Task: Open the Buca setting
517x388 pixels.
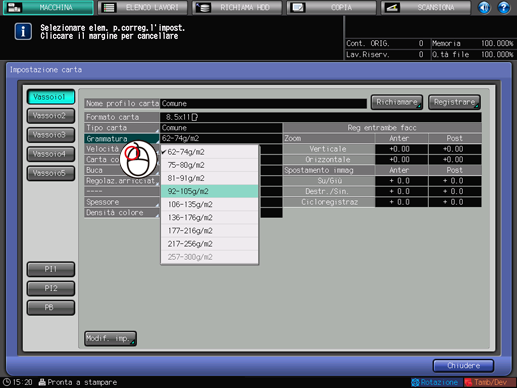Action: 122,170
